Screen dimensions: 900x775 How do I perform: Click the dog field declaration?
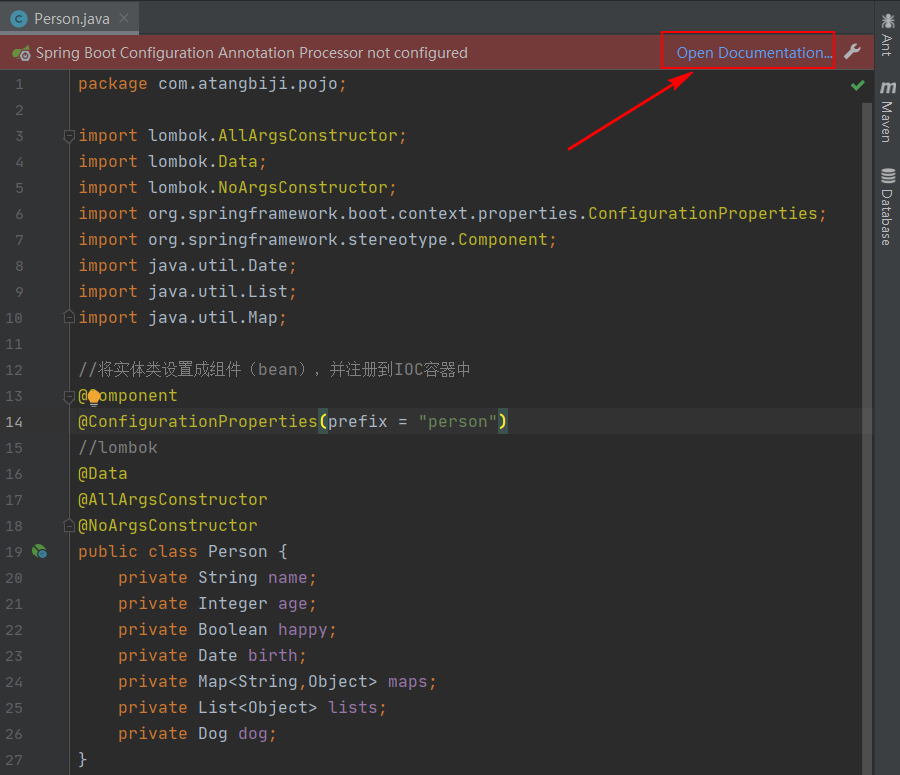197,734
